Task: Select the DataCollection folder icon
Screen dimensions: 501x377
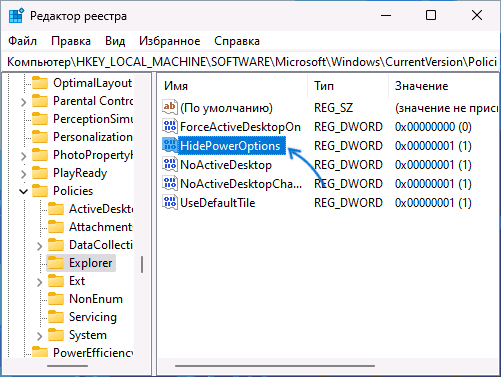Action: click(56, 245)
